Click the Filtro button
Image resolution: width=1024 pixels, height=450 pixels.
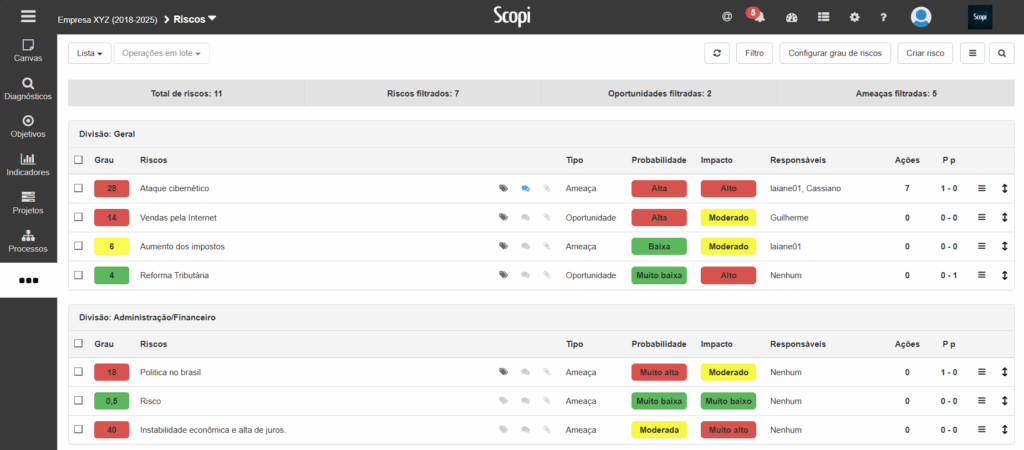point(754,54)
